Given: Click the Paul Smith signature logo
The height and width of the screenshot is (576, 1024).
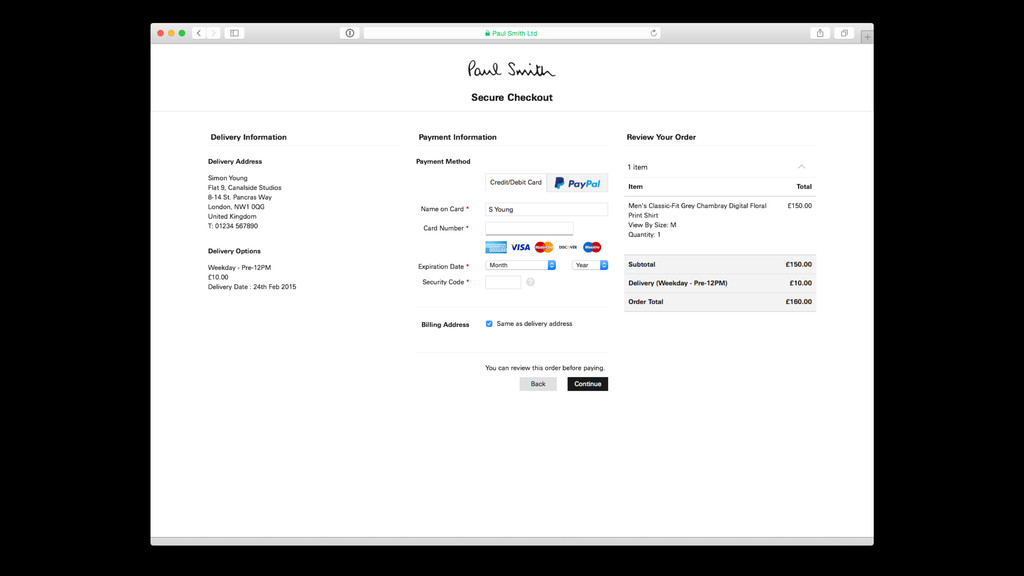Looking at the screenshot, I should pyautogui.click(x=511, y=69).
